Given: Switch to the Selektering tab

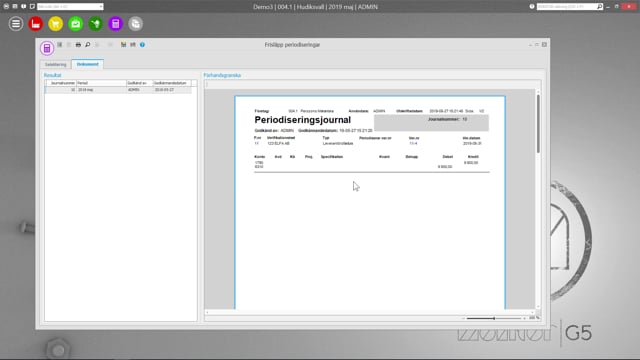Looking at the screenshot, I should [56, 64].
